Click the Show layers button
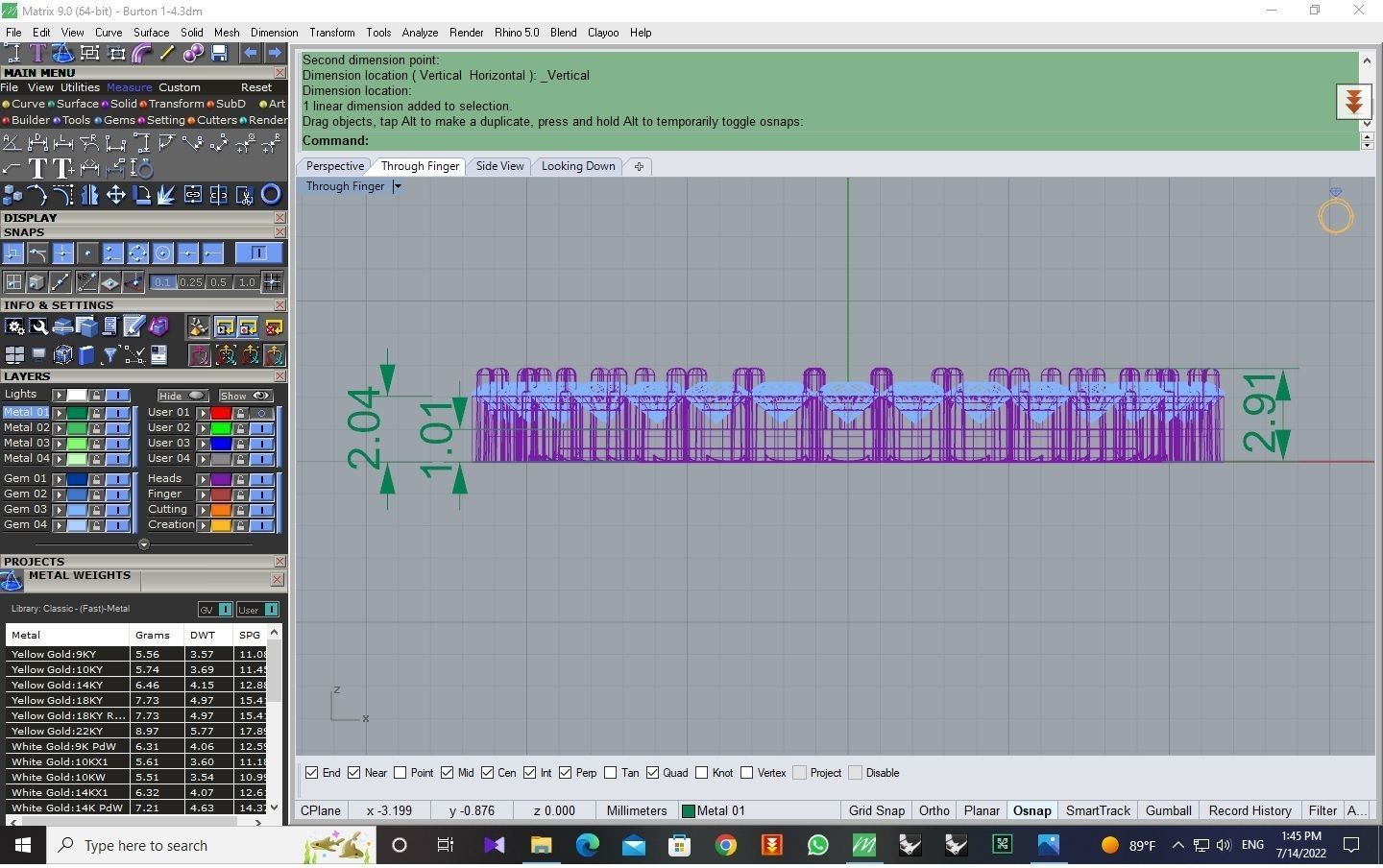1383x868 pixels. 245,396
